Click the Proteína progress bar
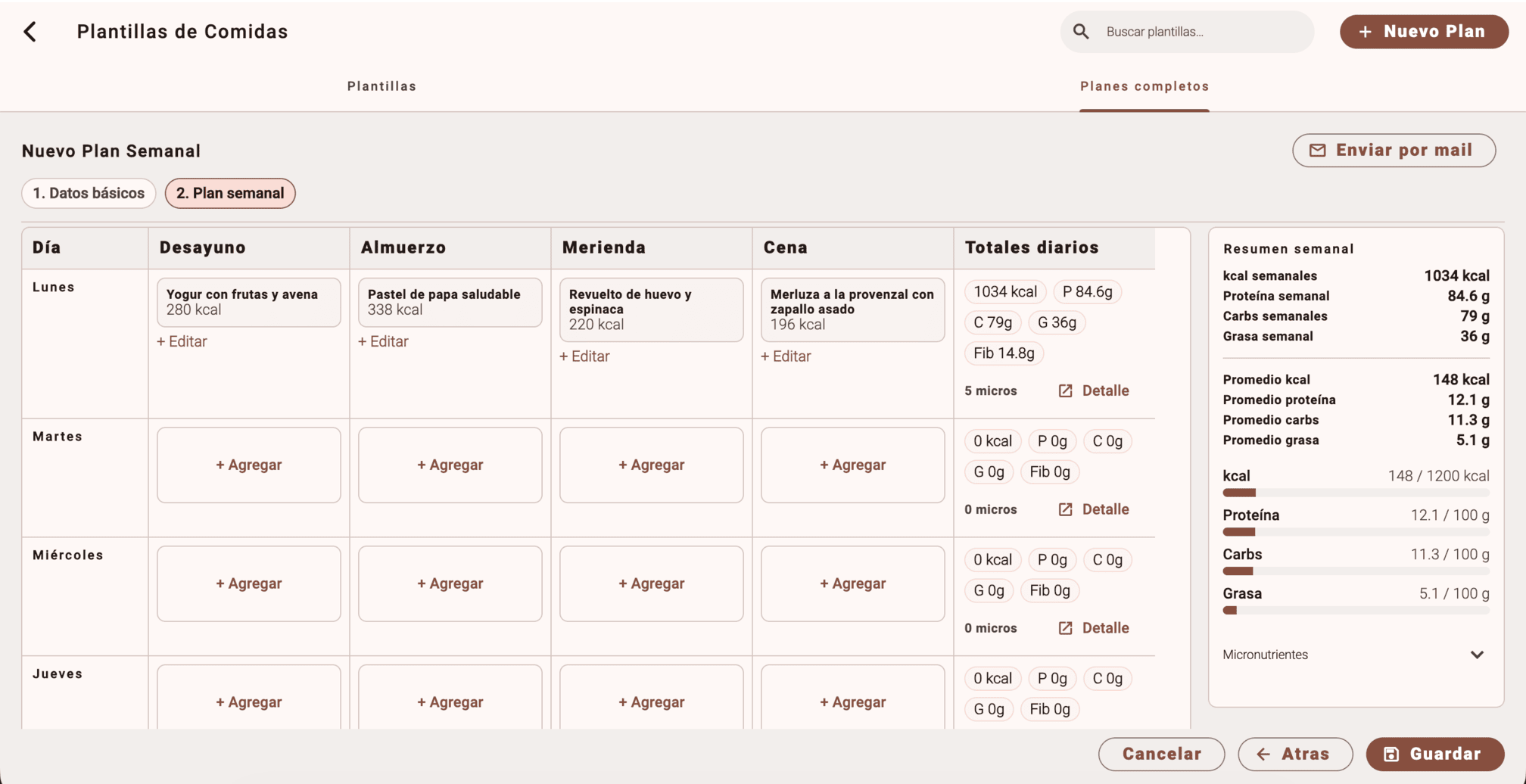 tap(1356, 533)
